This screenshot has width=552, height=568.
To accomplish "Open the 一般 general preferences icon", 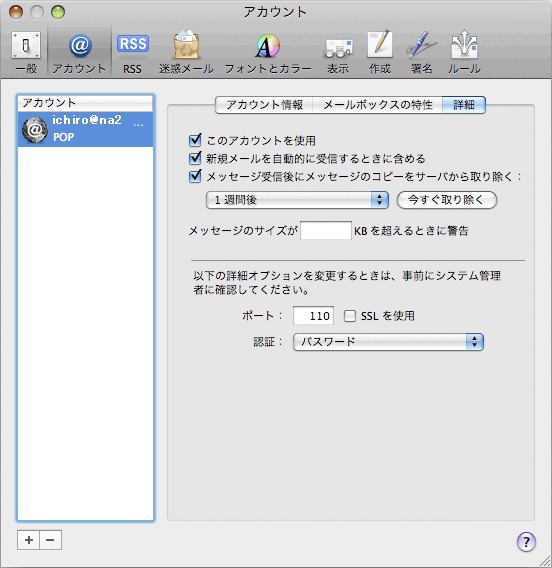I will 26,52.
